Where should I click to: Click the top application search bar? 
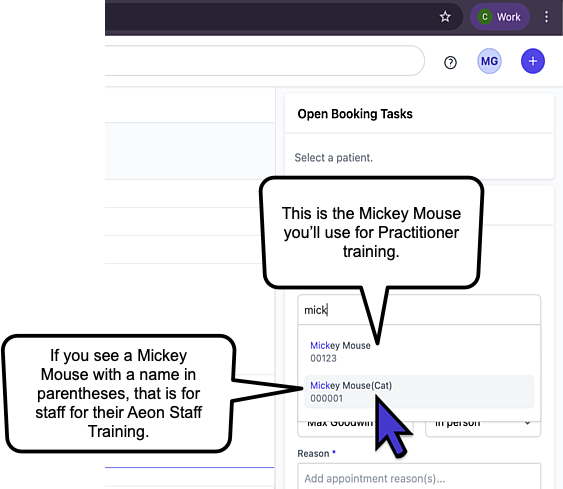[x=265, y=61]
